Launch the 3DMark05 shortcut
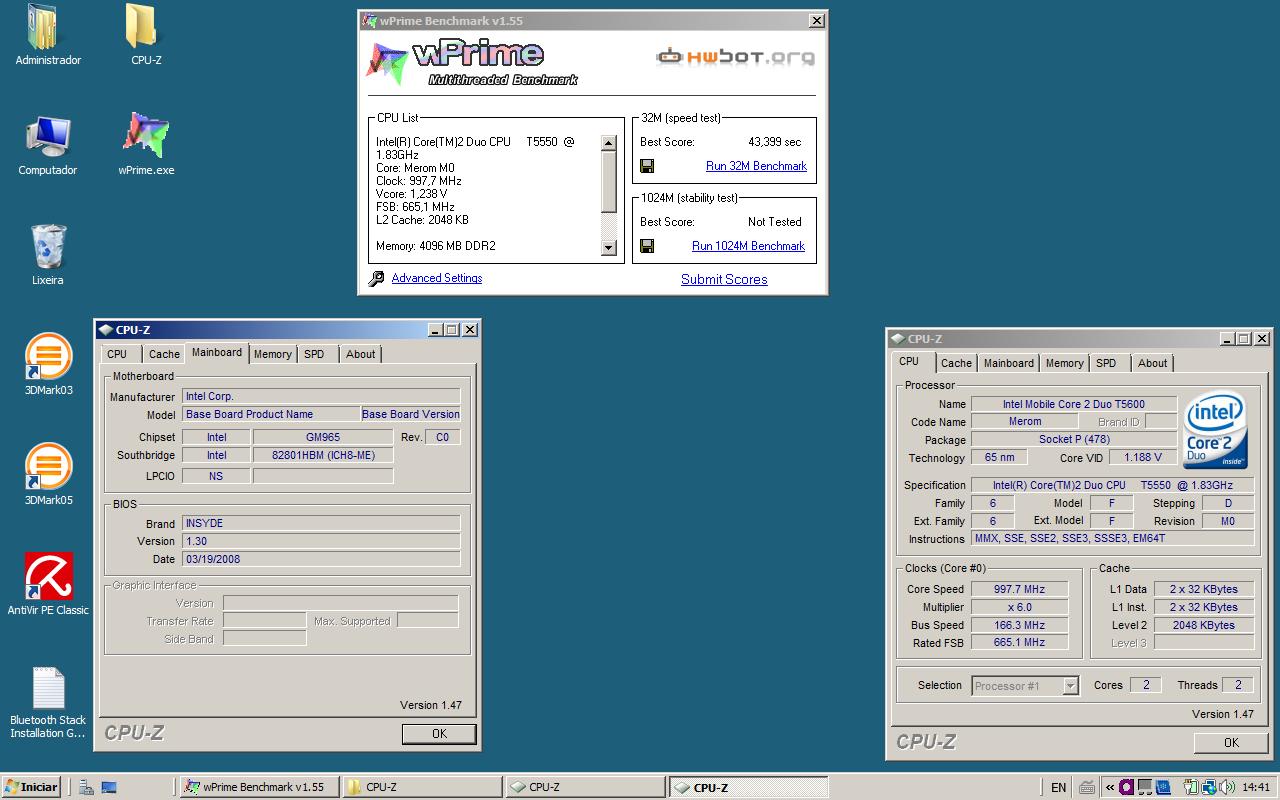Image resolution: width=1280 pixels, height=800 pixels. point(48,475)
